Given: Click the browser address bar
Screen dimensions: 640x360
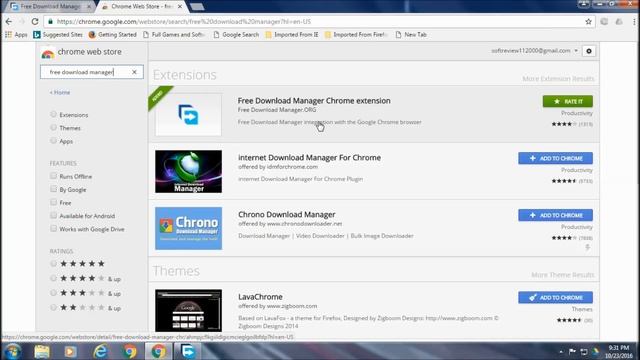Looking at the screenshot, I should tap(318, 22).
